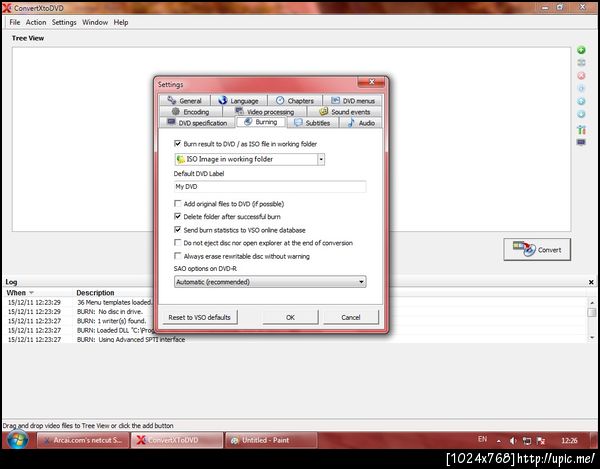Click the Cancel button
Image resolution: width=600 pixels, height=469 pixels.
[351, 318]
